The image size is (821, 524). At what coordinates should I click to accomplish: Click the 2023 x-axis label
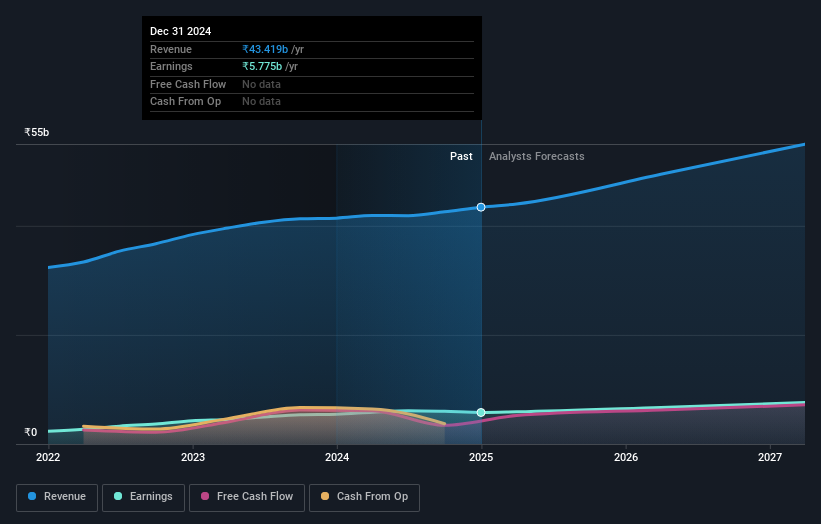tap(193, 457)
